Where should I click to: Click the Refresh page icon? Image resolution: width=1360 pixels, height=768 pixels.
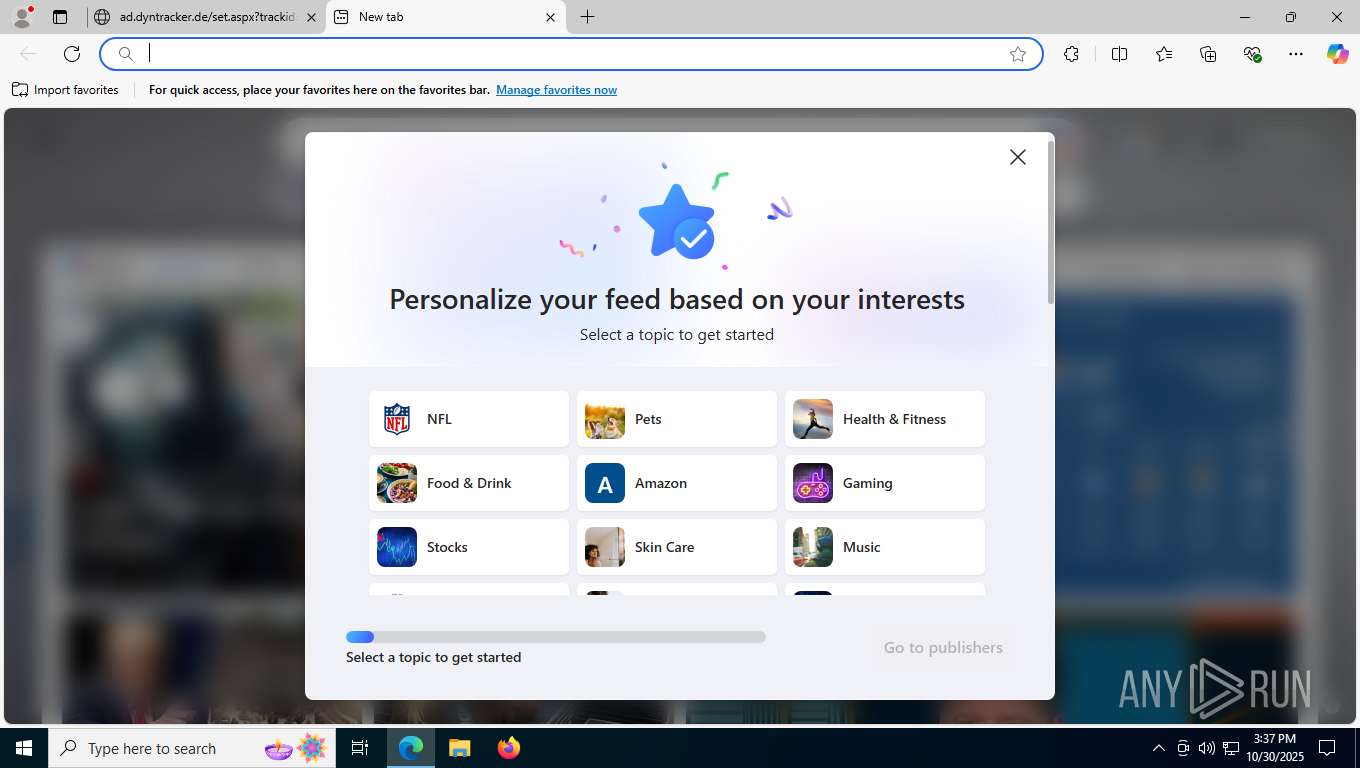(72, 54)
